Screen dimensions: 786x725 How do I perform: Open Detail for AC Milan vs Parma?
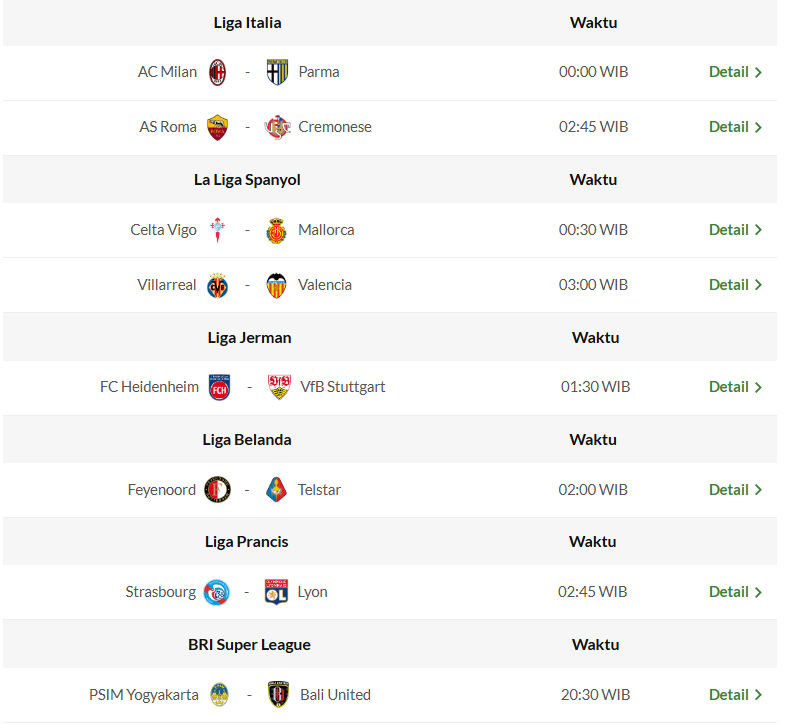pyautogui.click(x=729, y=72)
